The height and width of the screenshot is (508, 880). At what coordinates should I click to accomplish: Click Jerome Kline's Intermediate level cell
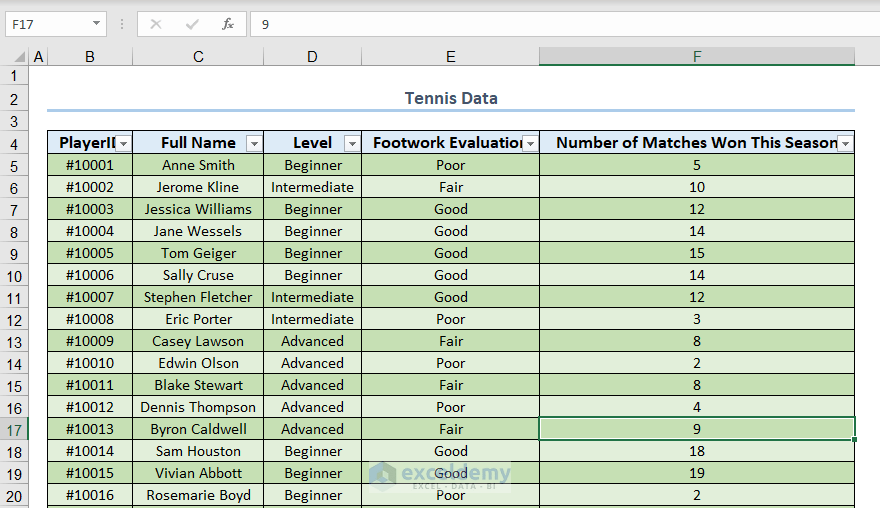click(x=313, y=187)
